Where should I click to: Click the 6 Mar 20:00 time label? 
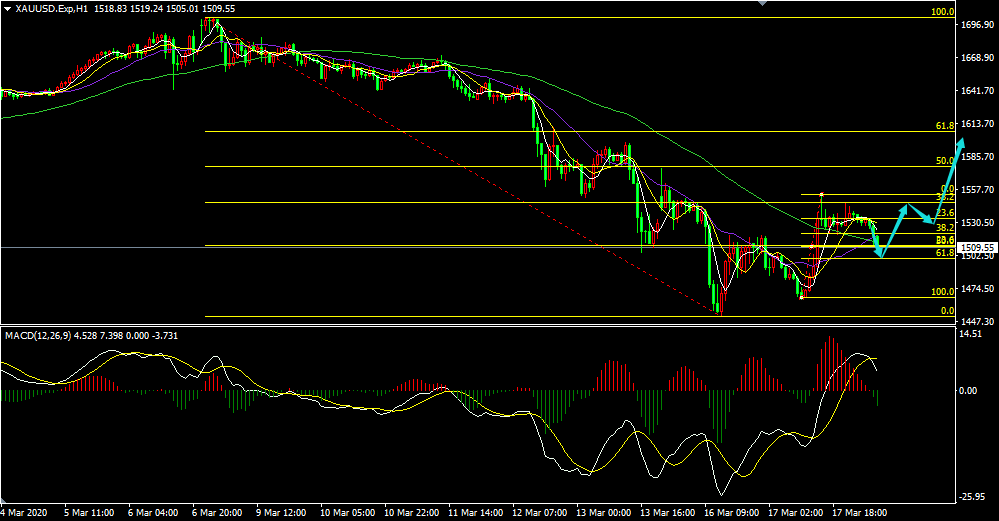tap(217, 513)
